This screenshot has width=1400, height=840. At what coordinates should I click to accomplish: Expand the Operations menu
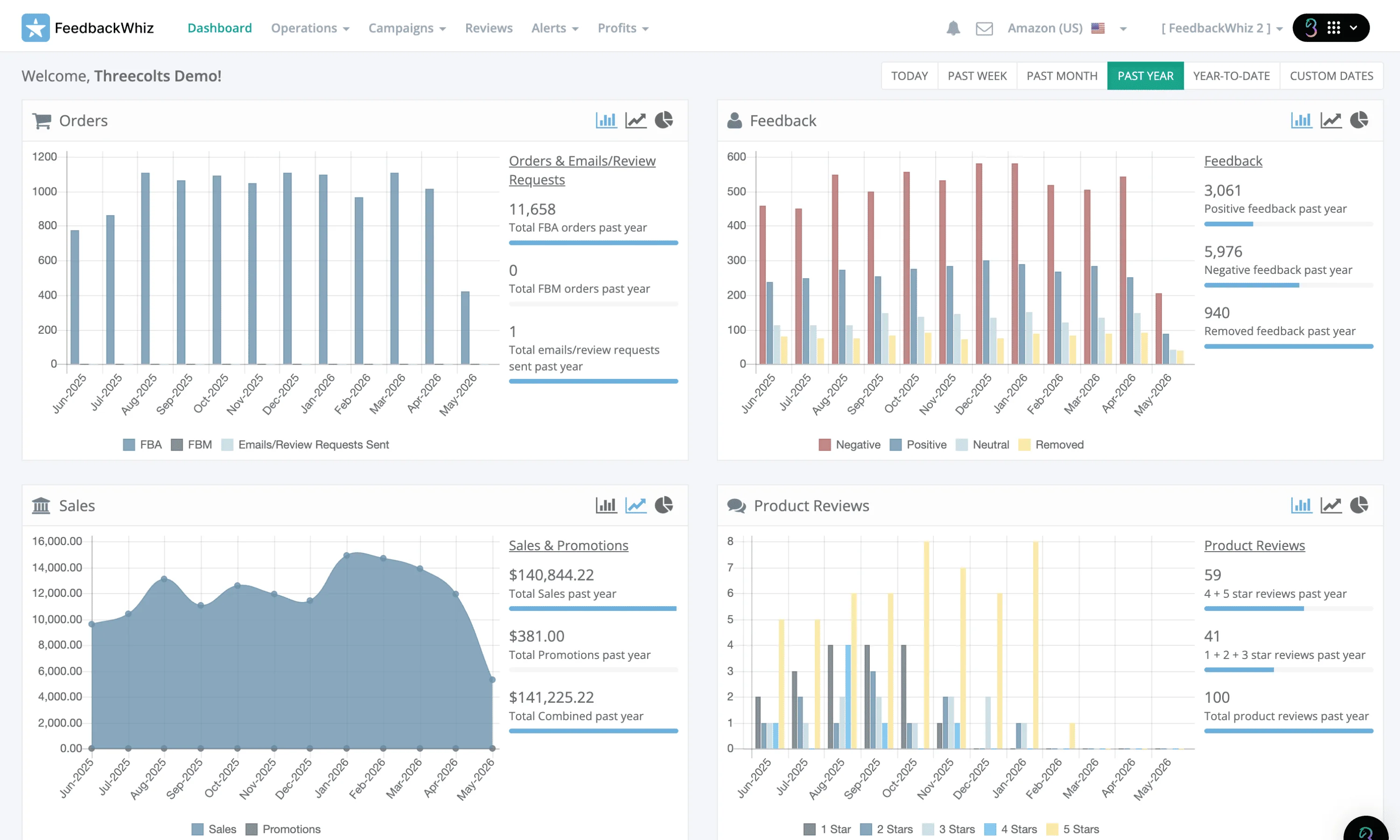310,28
